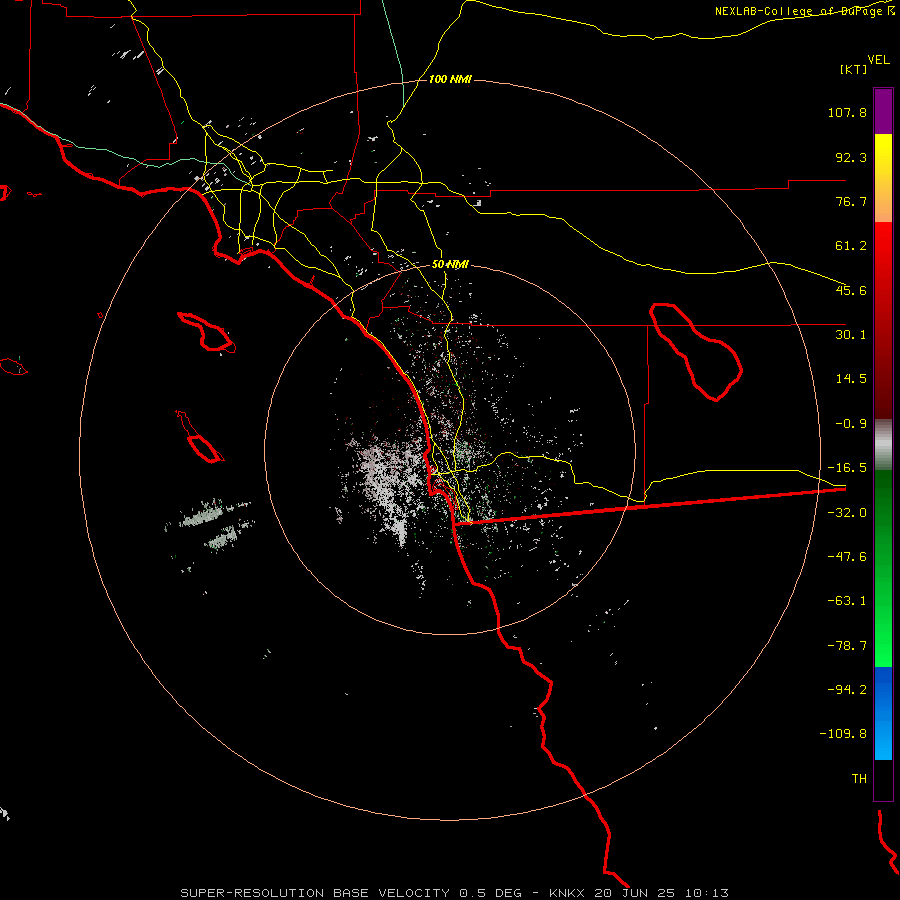
Task: Click the TH legend label
Action: pos(859,779)
